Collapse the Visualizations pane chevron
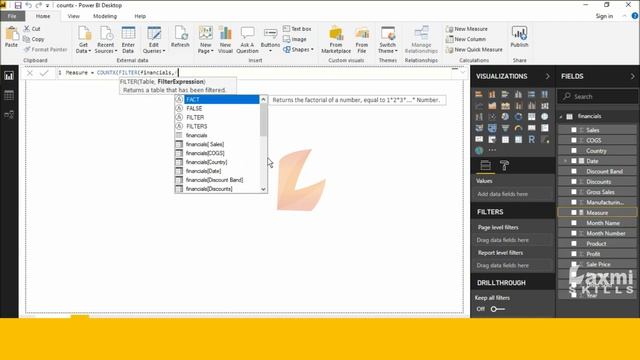 click(x=547, y=76)
